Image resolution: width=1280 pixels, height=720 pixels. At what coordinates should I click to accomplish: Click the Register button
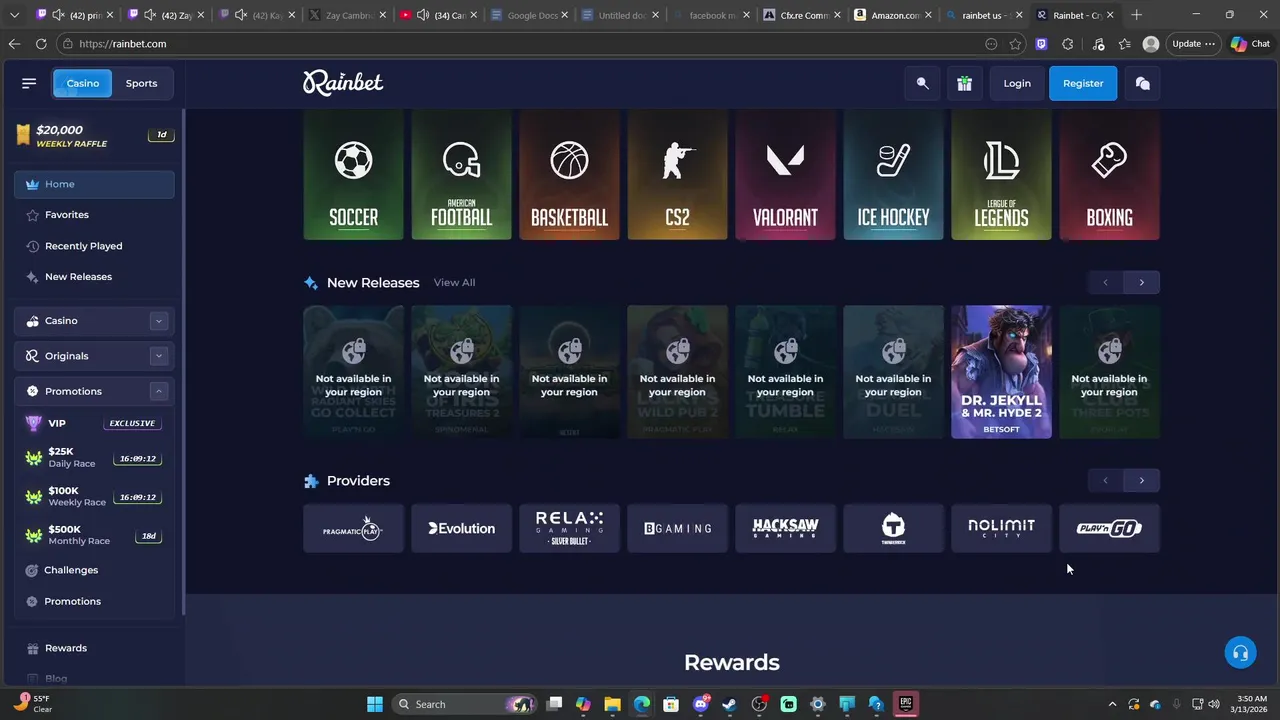pyautogui.click(x=1083, y=83)
